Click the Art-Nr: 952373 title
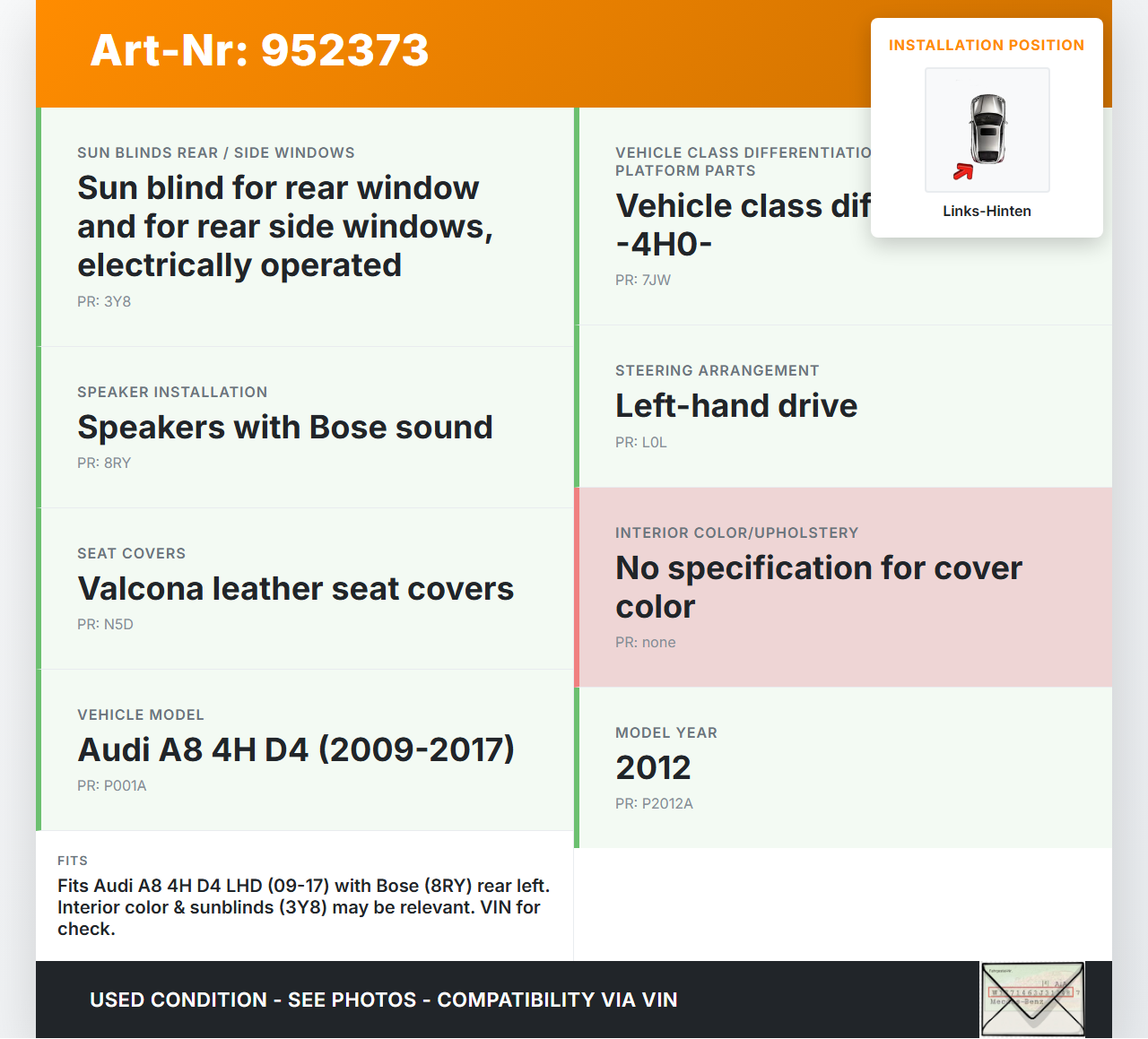The width and height of the screenshot is (1148, 1039). coord(259,50)
